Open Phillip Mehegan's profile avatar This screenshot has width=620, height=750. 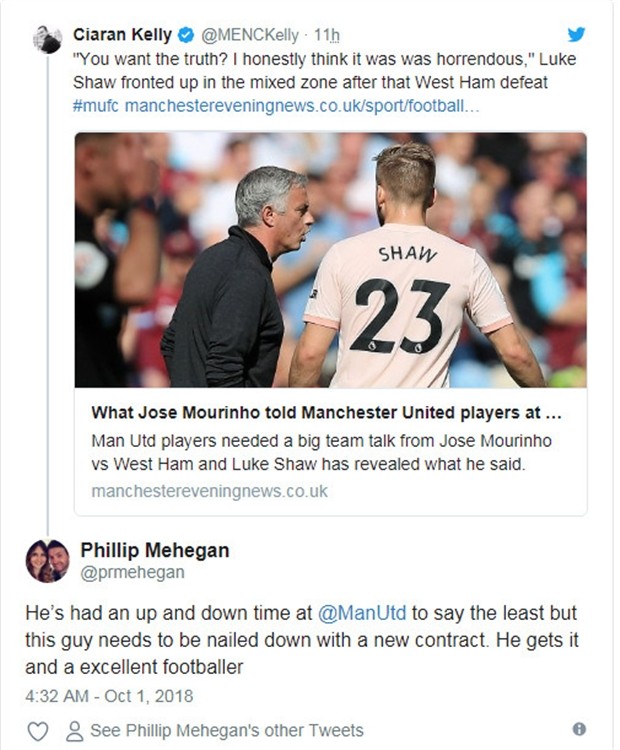[48, 562]
